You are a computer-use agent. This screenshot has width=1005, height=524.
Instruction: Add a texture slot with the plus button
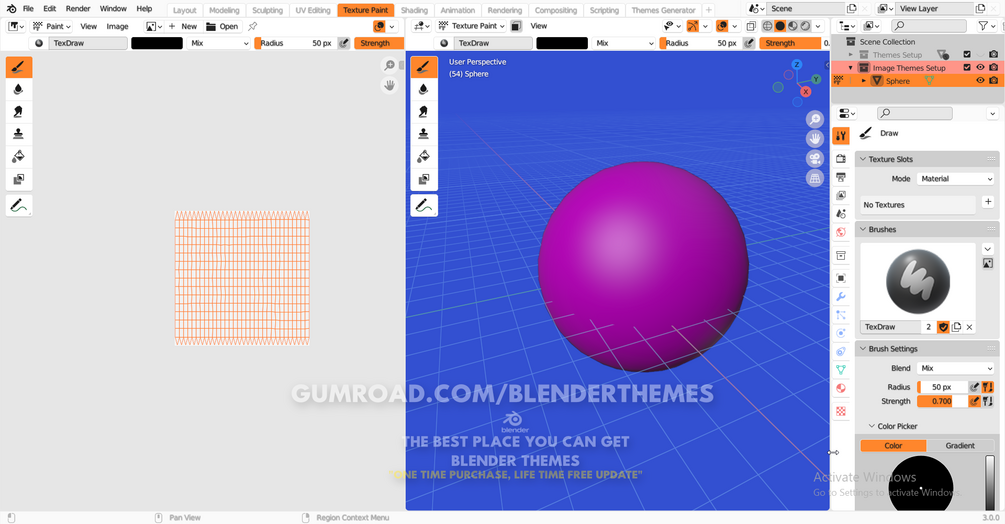(x=988, y=202)
